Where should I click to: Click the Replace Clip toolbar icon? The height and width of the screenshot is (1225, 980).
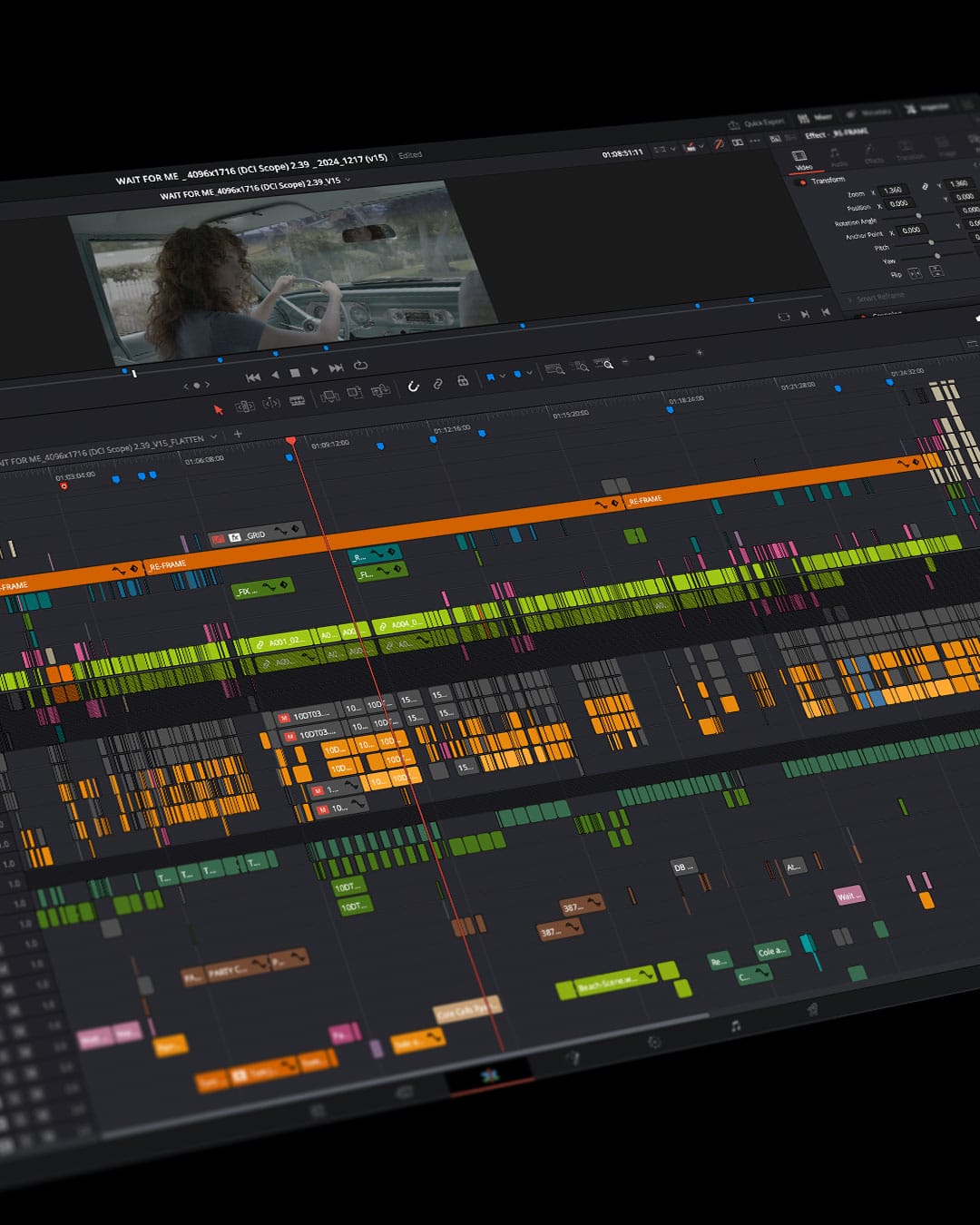[x=380, y=391]
